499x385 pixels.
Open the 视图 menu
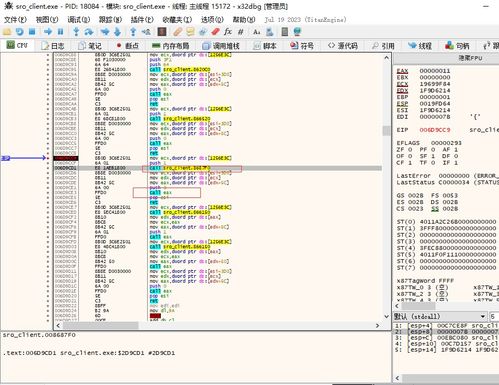pyautogui.click(x=47, y=20)
